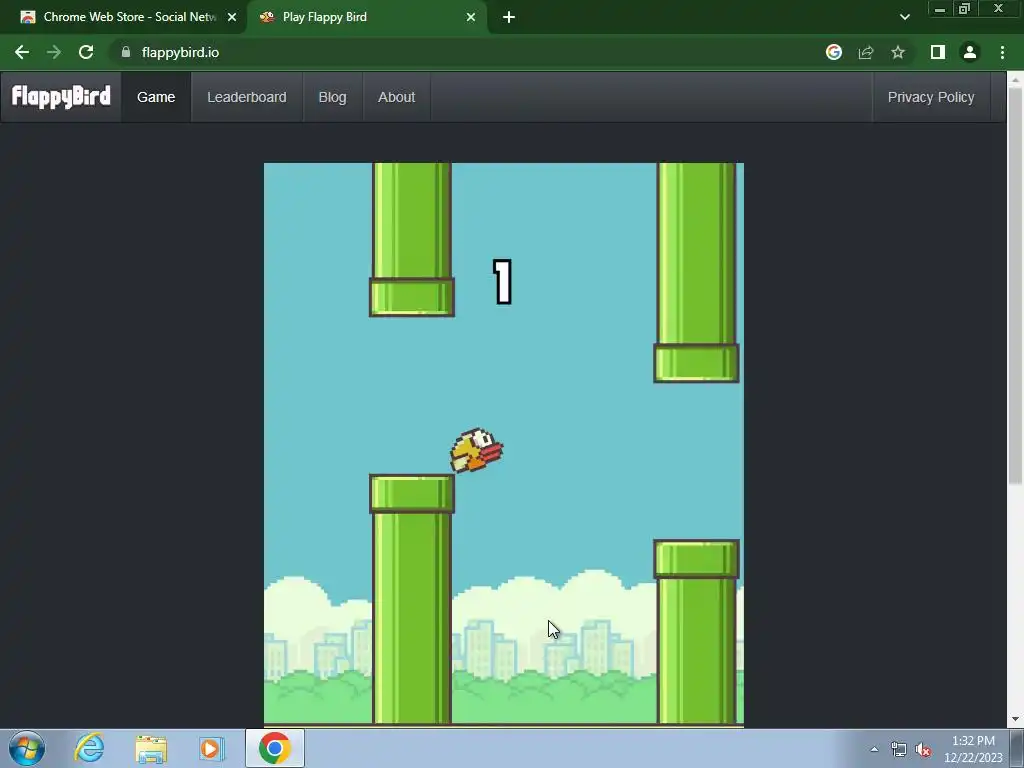The width and height of the screenshot is (1024, 768).
Task: Launch Internet Explorer from taskbar
Action: click(x=89, y=748)
